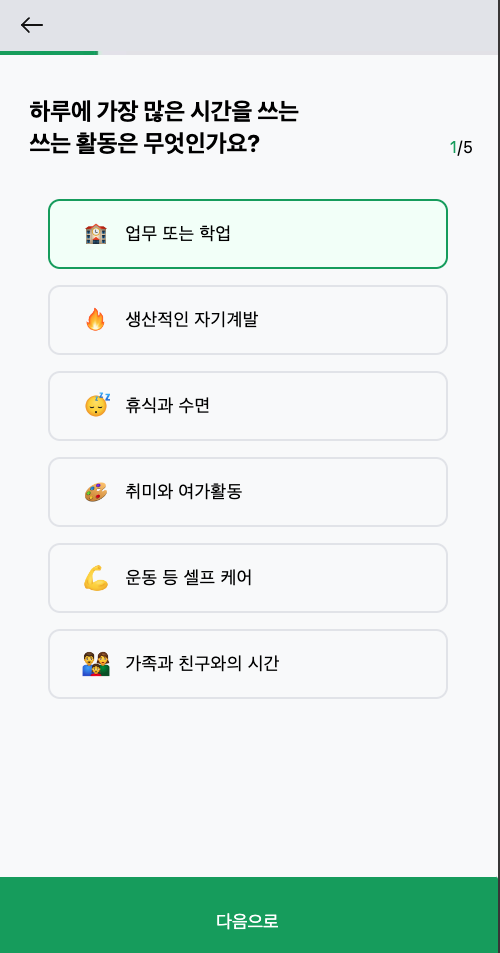Go back using the left arrow icon
The image size is (500, 953).
(32, 25)
